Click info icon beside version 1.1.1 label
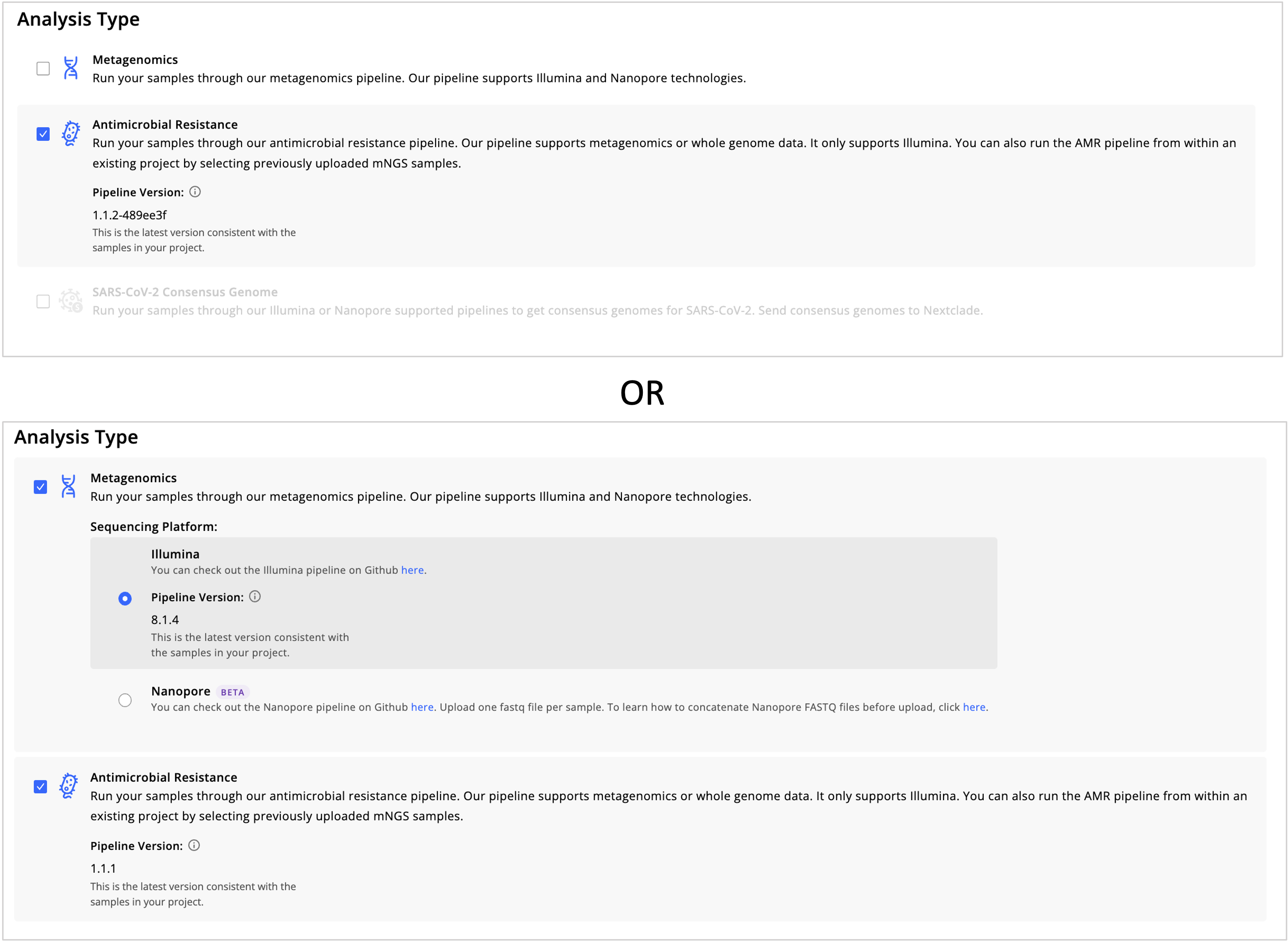This screenshot has height=942, width=1288. click(x=194, y=846)
